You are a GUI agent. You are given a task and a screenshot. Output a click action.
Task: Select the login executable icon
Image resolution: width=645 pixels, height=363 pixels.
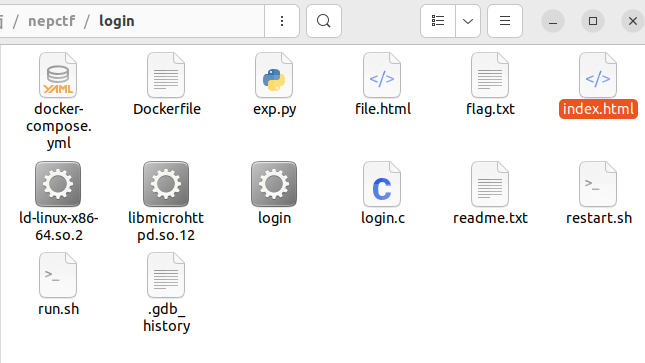coord(274,184)
